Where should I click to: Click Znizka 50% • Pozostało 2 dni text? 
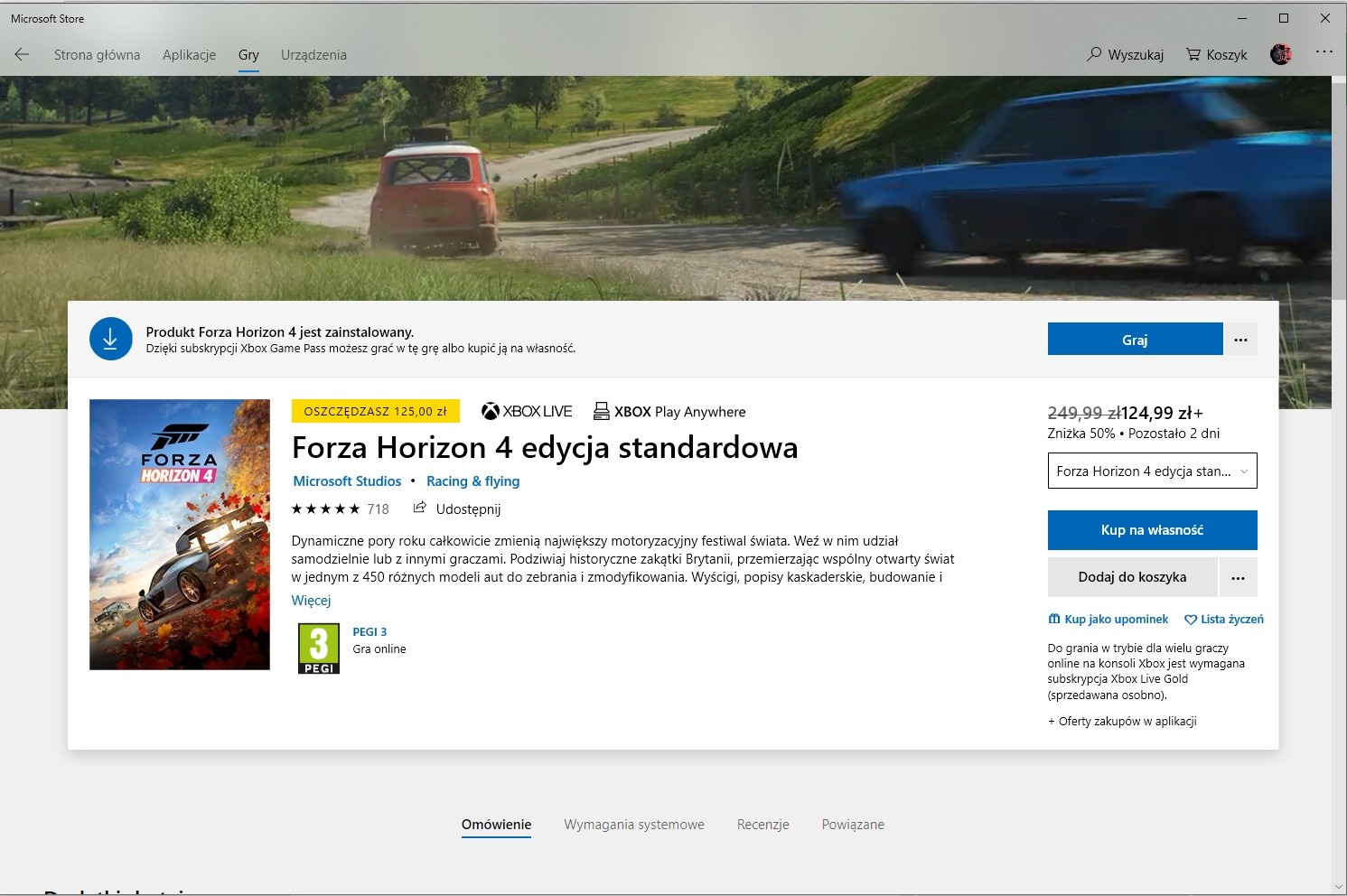[1134, 434]
